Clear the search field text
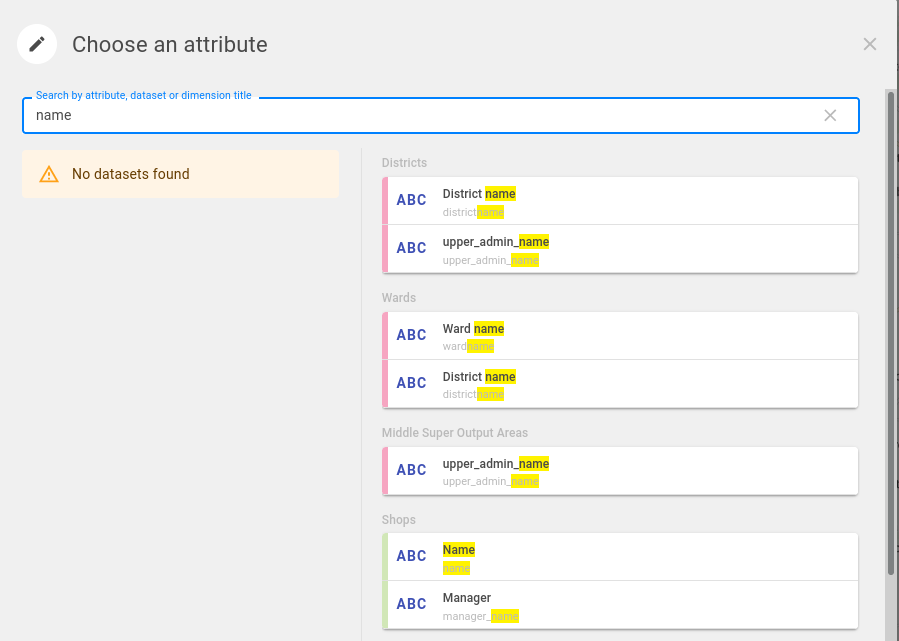The image size is (899, 641). click(x=829, y=115)
